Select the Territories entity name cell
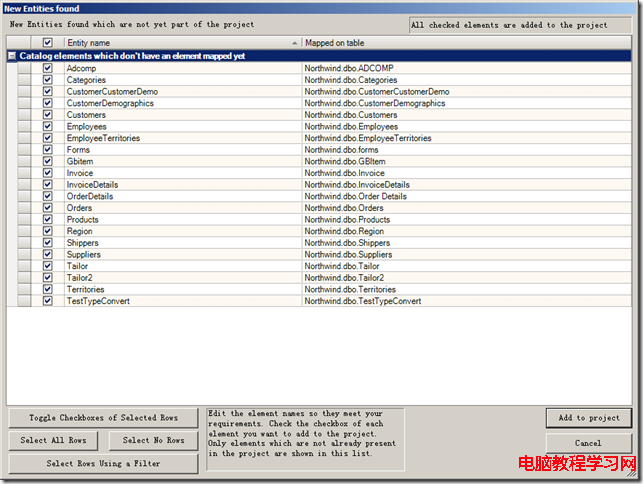This screenshot has height=484, width=643. (x=183, y=289)
